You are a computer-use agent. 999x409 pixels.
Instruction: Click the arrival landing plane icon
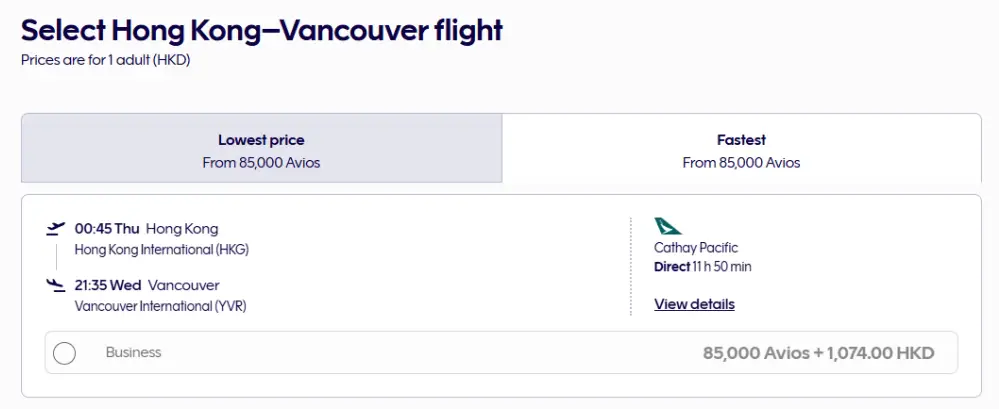(x=56, y=286)
